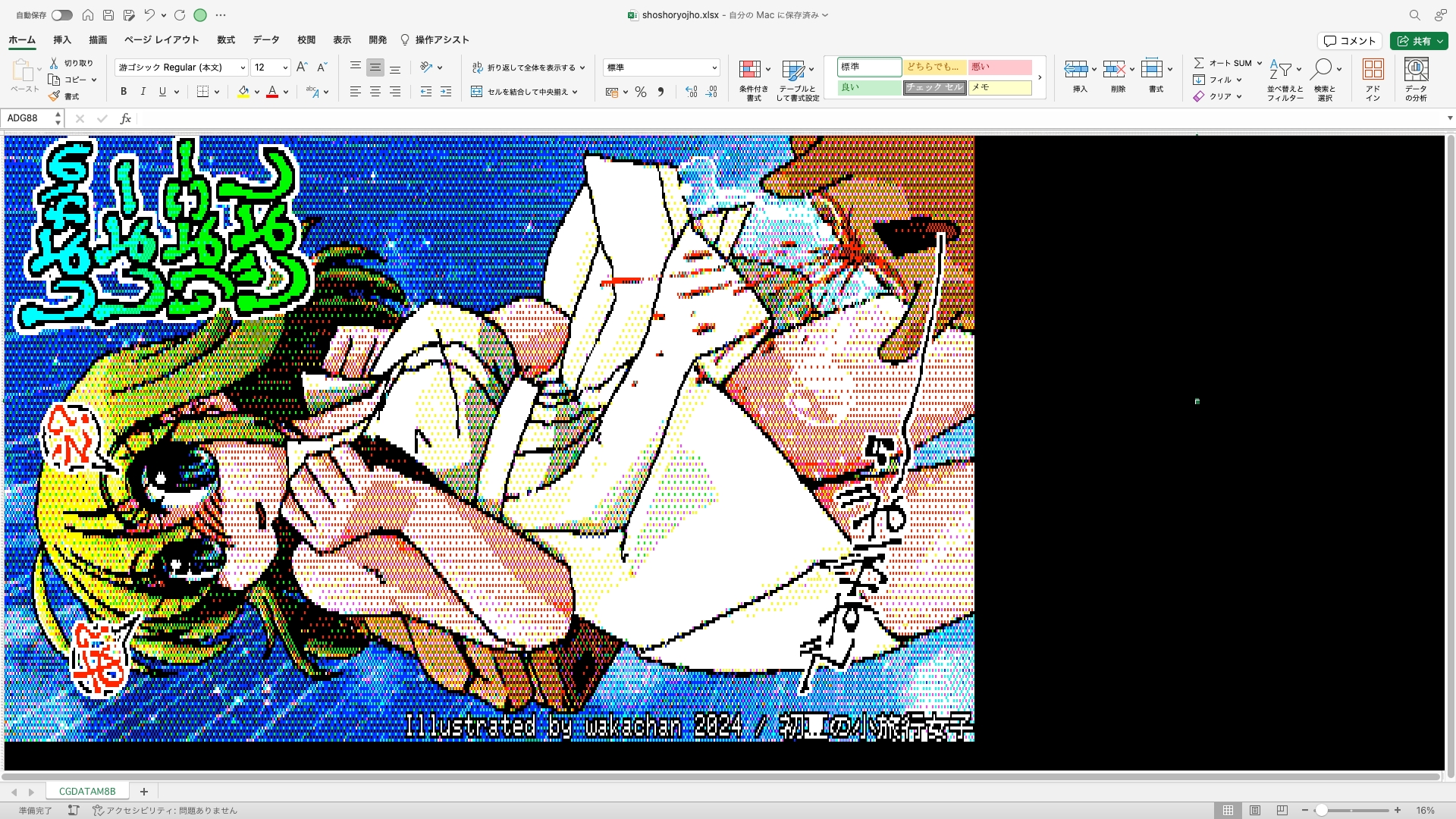
Task: Click the 書式 format painter brush
Action: pyautogui.click(x=64, y=96)
